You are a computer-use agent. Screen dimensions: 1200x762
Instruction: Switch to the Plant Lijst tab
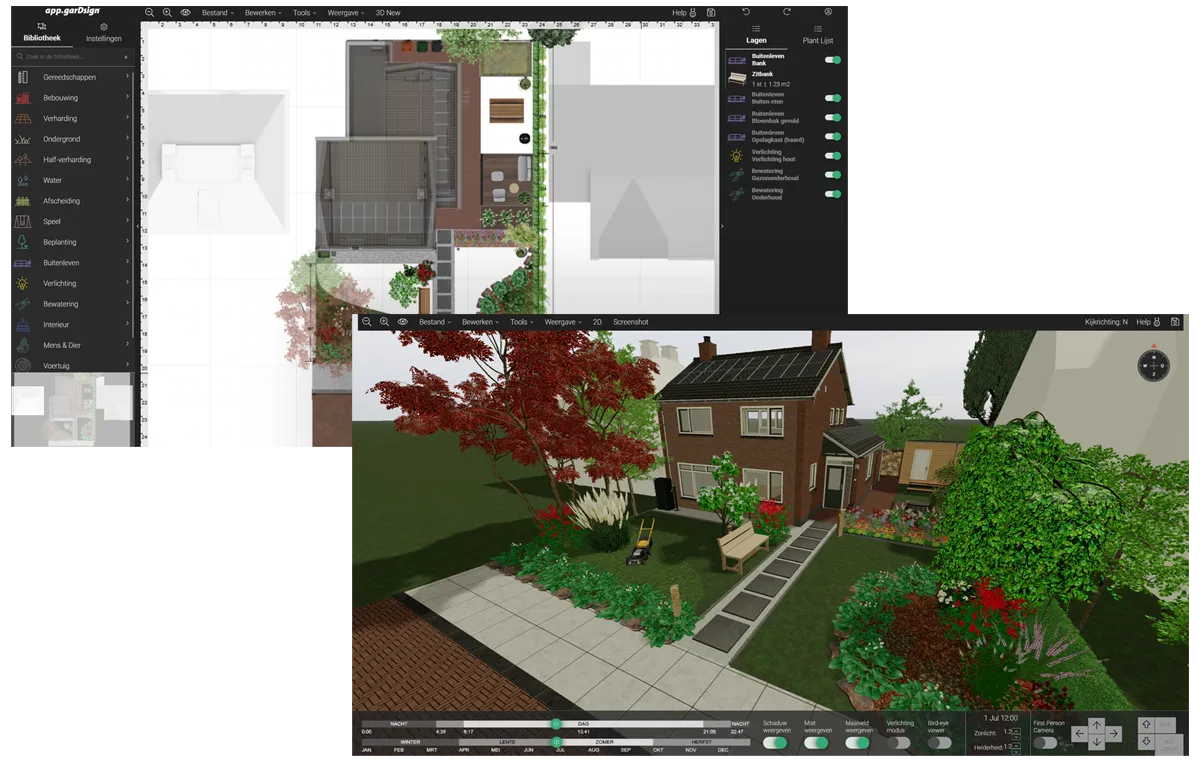(x=818, y=35)
